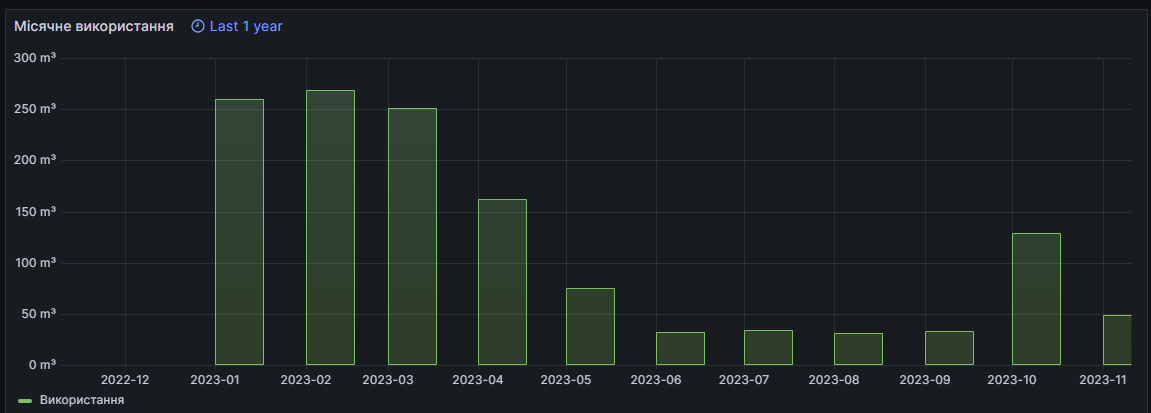Viewport: 1151px width, 413px height.
Task: Click the 2023-09 x-axis label
Action: [924, 380]
